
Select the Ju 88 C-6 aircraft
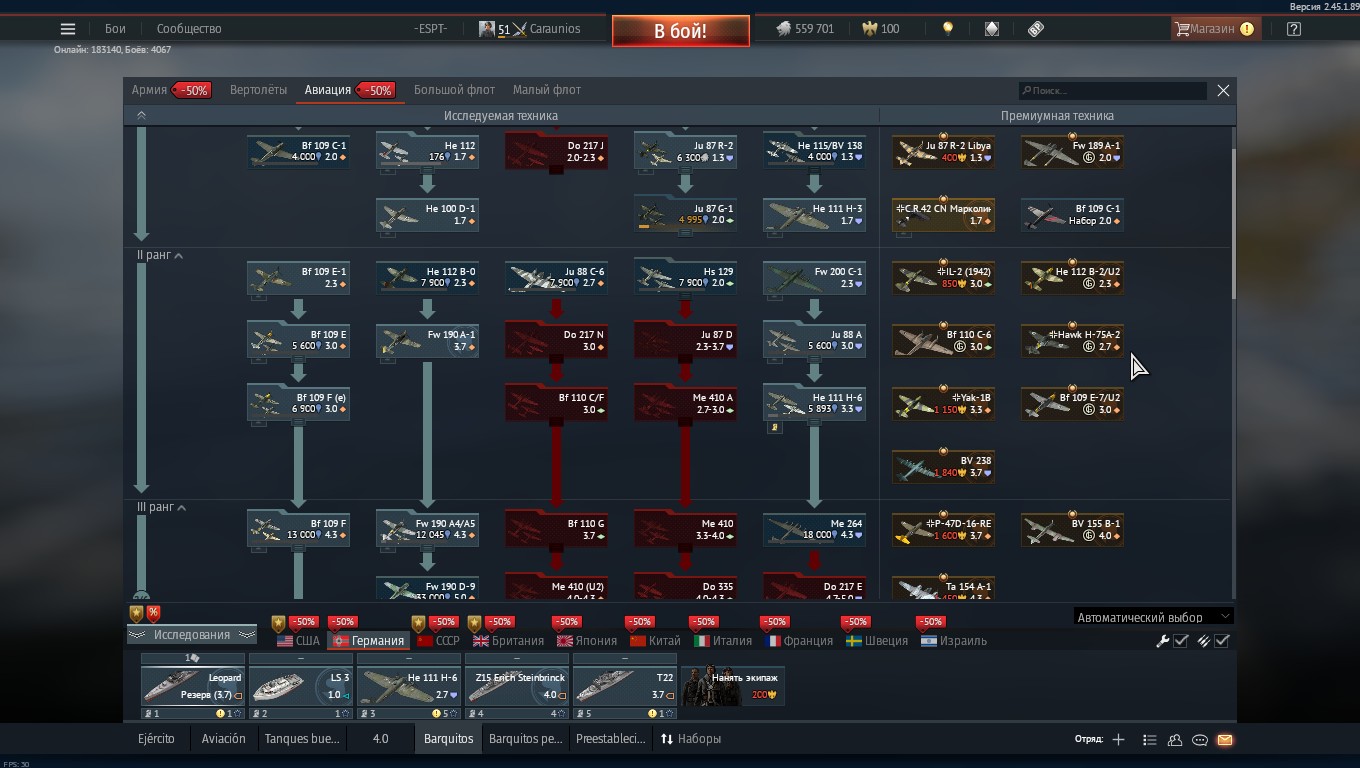pyautogui.click(x=557, y=278)
